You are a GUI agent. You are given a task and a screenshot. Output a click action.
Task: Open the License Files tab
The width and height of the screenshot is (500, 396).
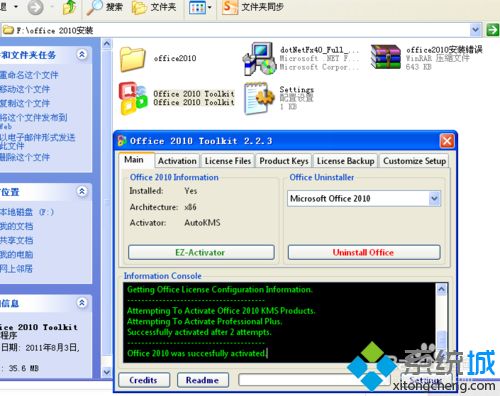tap(228, 161)
